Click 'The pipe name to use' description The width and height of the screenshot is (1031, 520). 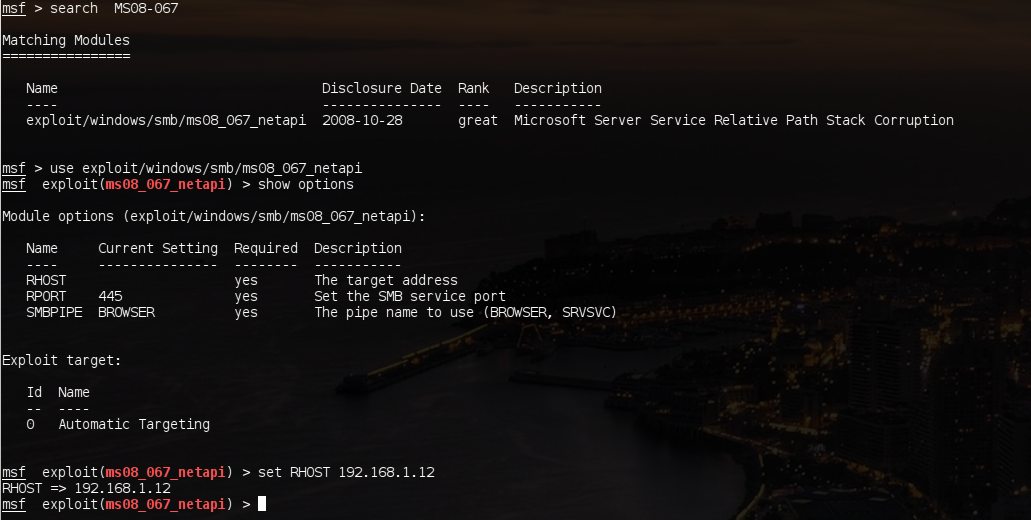466,312
